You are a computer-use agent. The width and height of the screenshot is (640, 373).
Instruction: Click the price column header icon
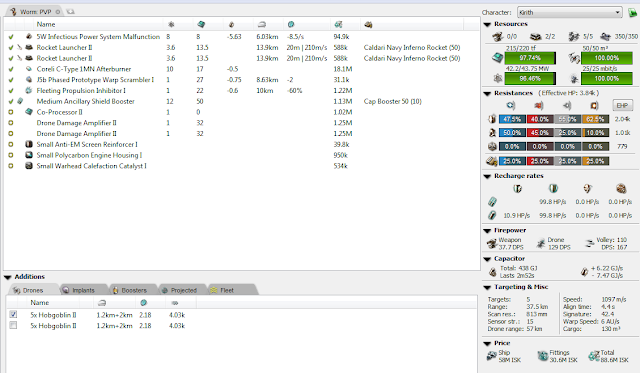tap(338, 24)
